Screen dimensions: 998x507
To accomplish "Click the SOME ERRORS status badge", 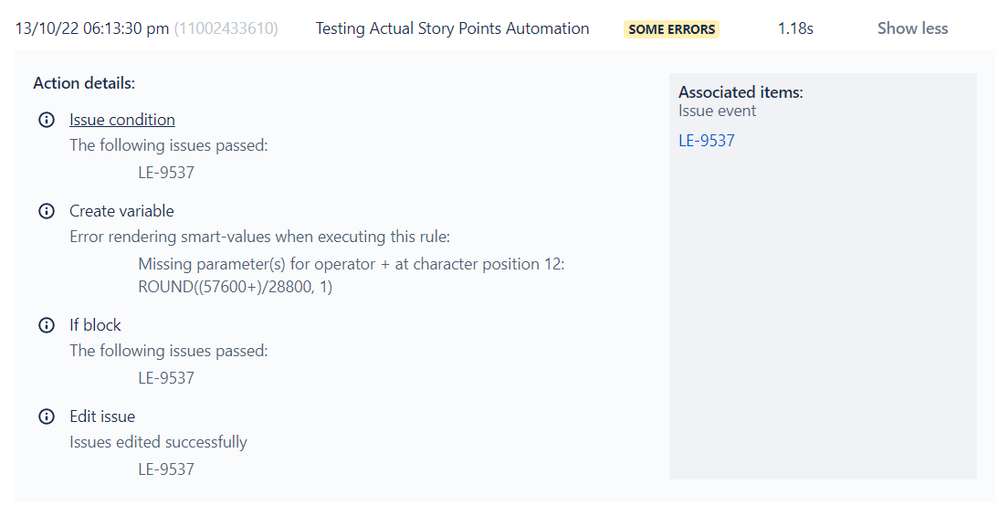I will coord(671,30).
